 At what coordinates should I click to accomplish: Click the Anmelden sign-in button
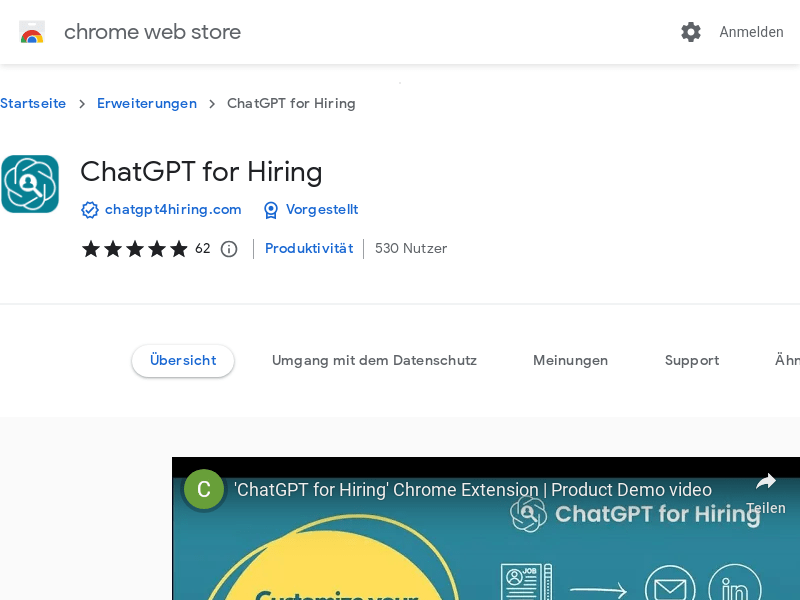(x=751, y=32)
